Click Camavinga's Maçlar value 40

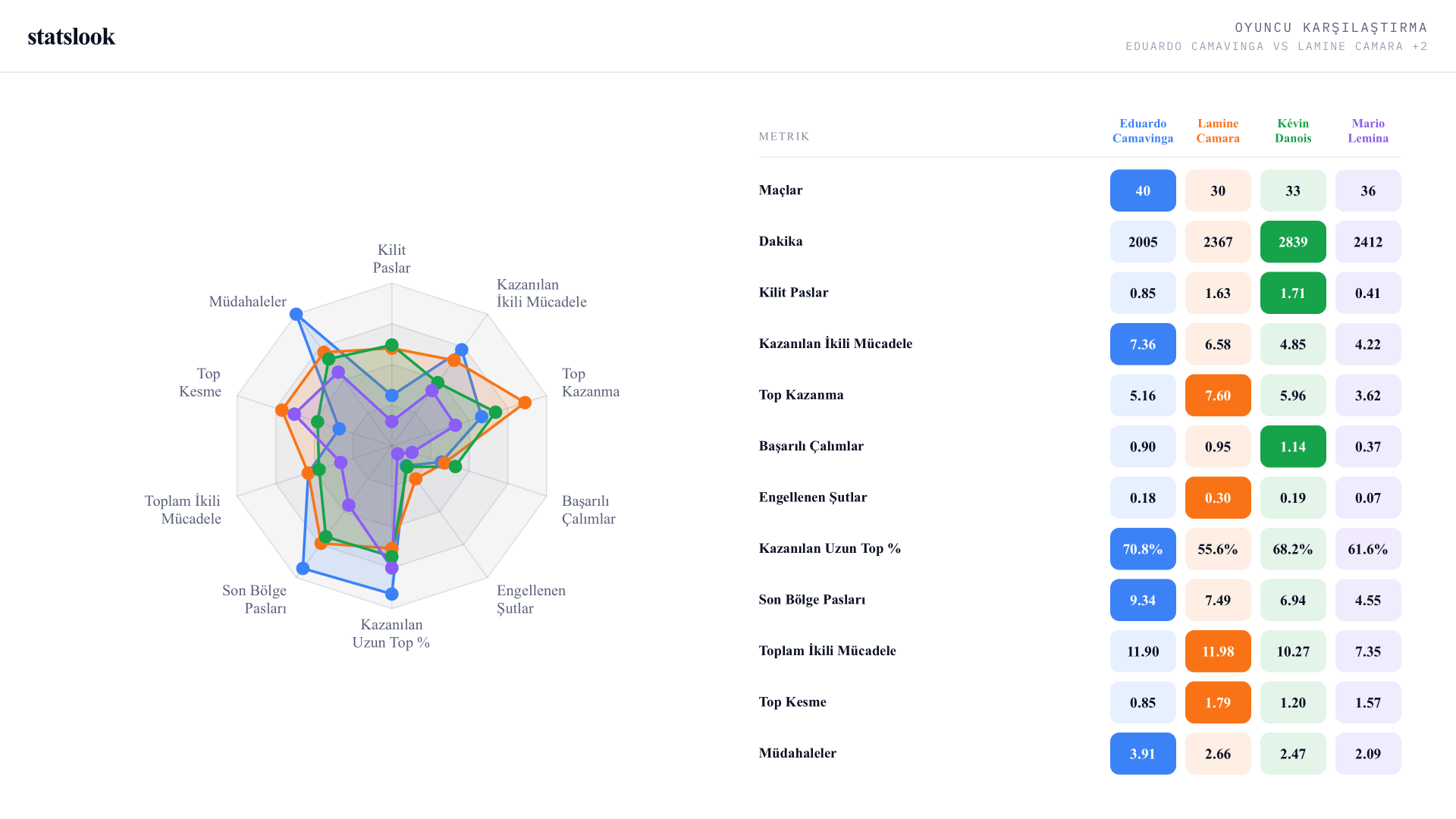(x=1143, y=190)
